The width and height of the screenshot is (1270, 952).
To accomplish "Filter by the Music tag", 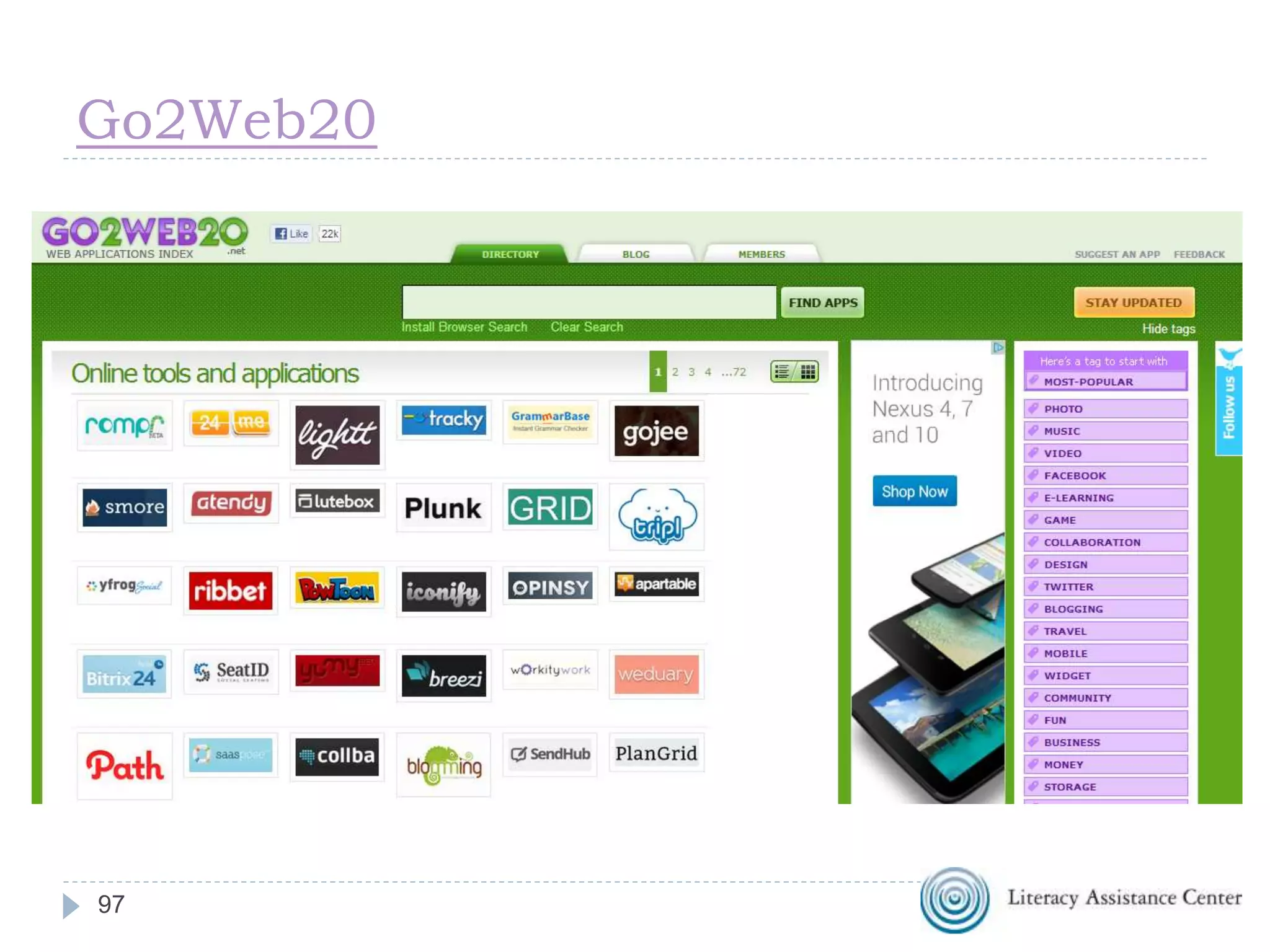I will click(x=1106, y=431).
